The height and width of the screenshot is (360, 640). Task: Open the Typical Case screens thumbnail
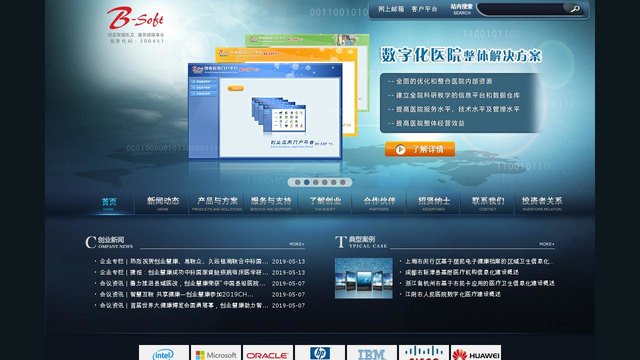click(364, 278)
